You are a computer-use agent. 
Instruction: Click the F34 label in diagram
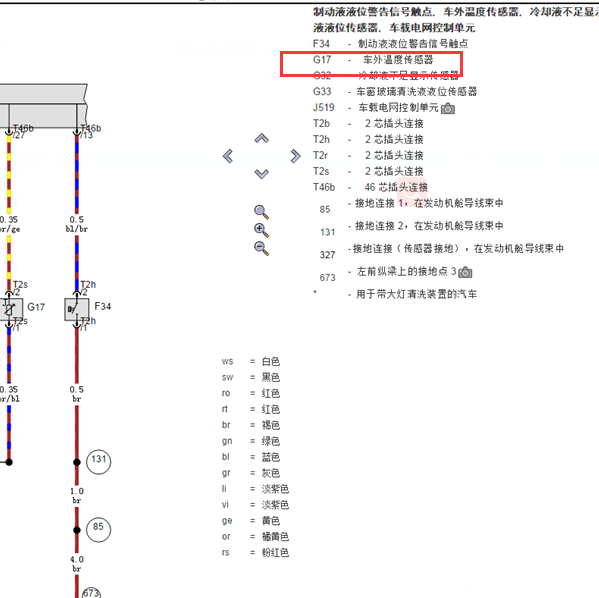coord(102,306)
